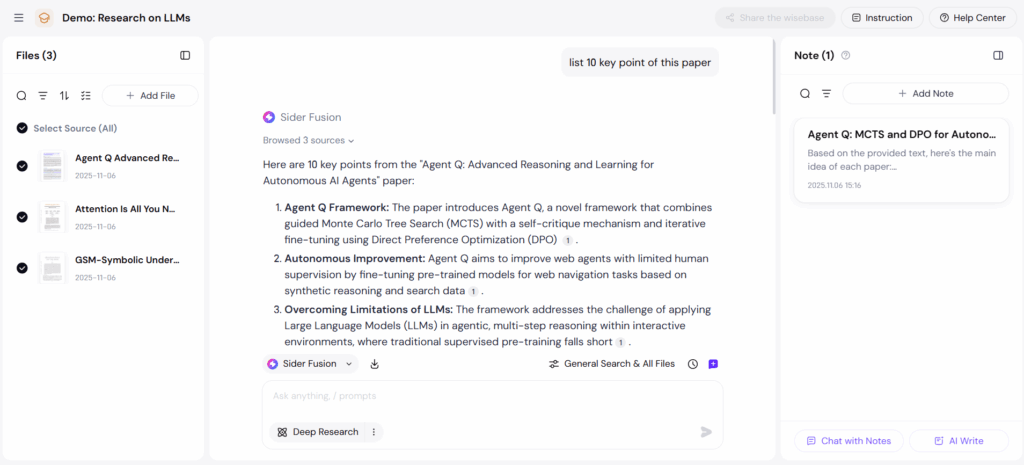Image resolution: width=1024 pixels, height=465 pixels.
Task: Open GSM-Symbolic file thumbnail
Action: point(52,268)
